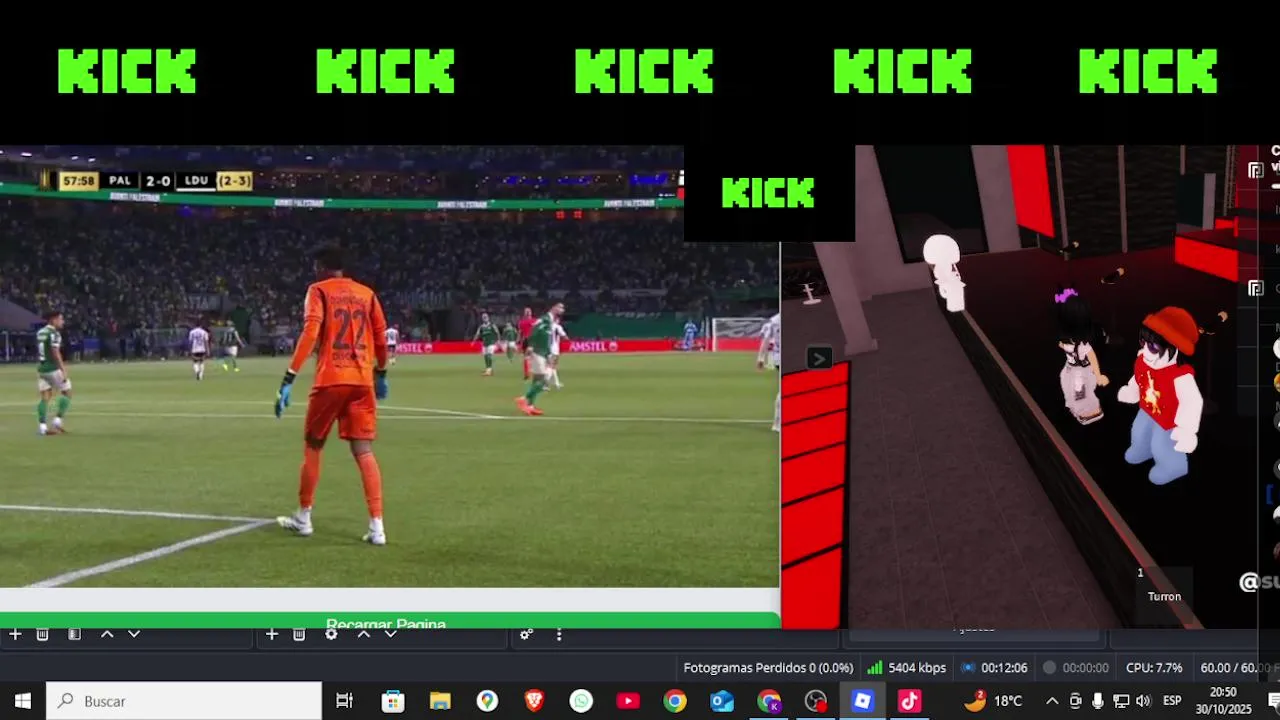The height and width of the screenshot is (720, 1280).
Task: Click the 57:58 match clock on scoreboard
Action: coord(78,181)
